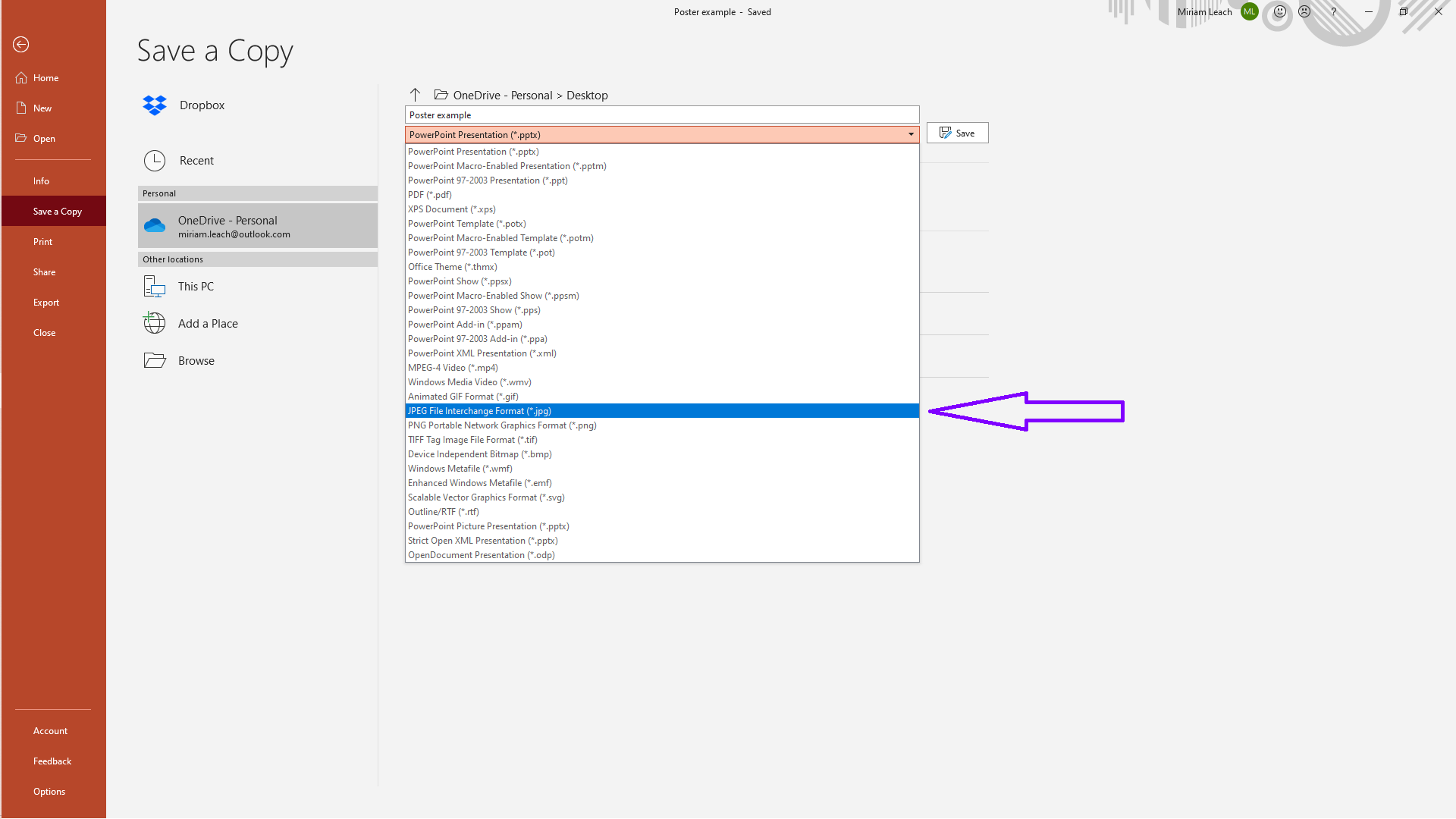Choose Animated GIF Format (*.gif)
The width and height of the screenshot is (1456, 819).
tap(662, 397)
